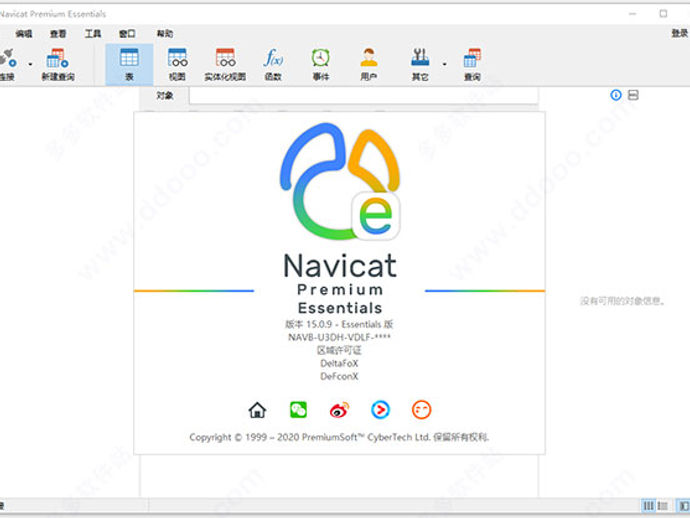
Task: Click the red Weibo icon
Action: pyautogui.click(x=339, y=410)
